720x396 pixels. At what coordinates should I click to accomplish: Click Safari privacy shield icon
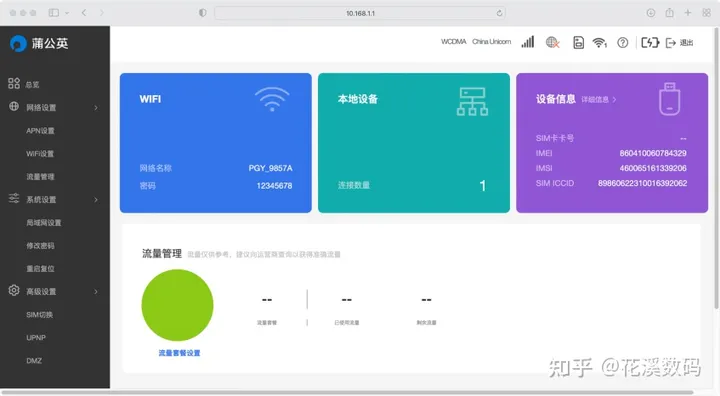[202, 13]
